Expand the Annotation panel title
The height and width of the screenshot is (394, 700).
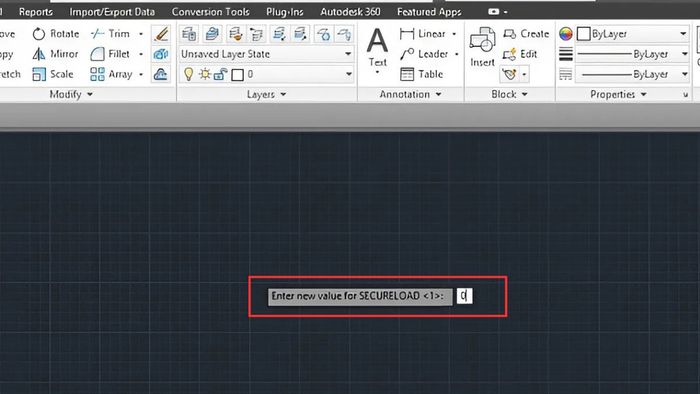(410, 94)
